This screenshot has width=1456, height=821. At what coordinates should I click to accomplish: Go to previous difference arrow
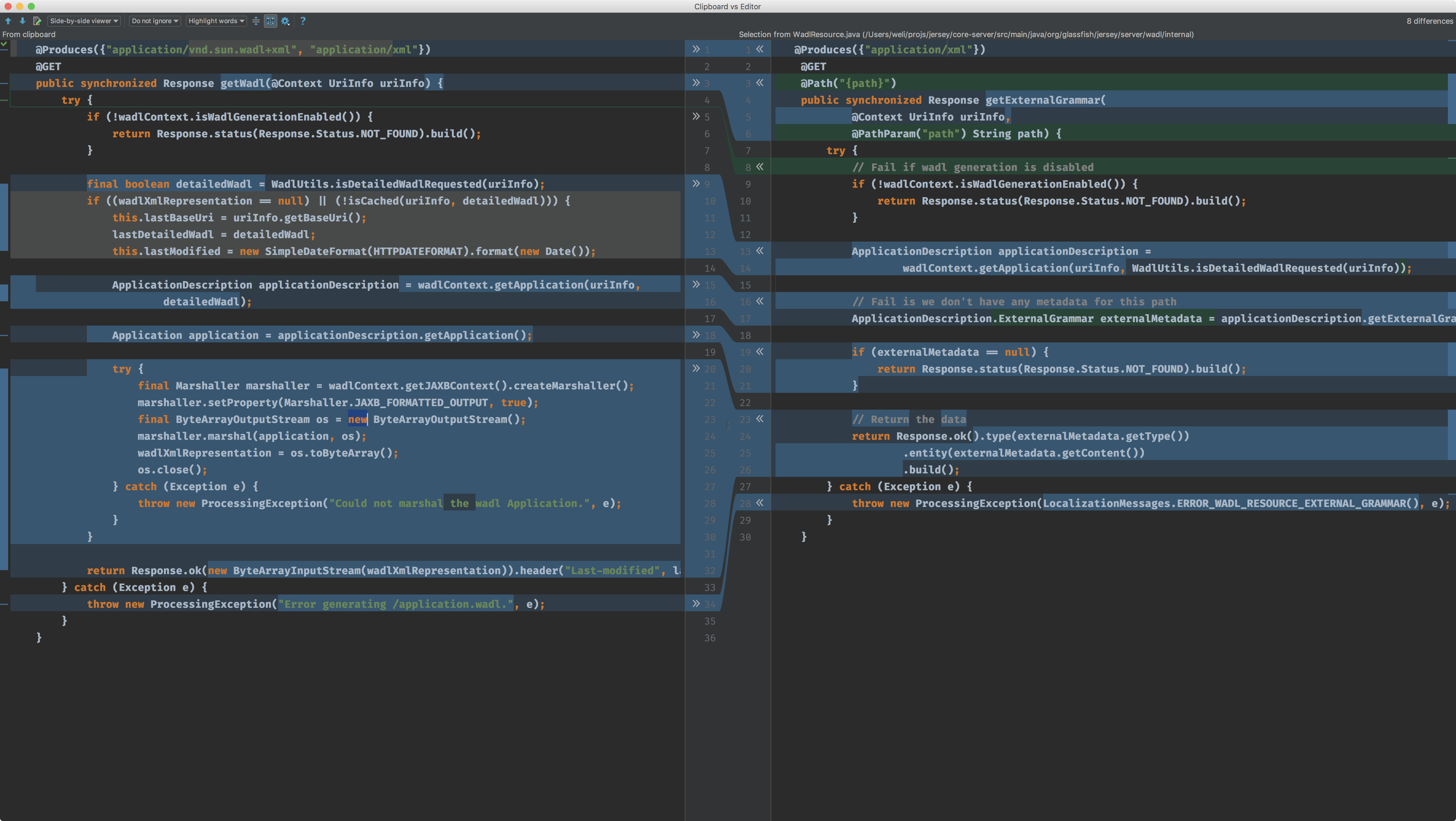(8, 21)
